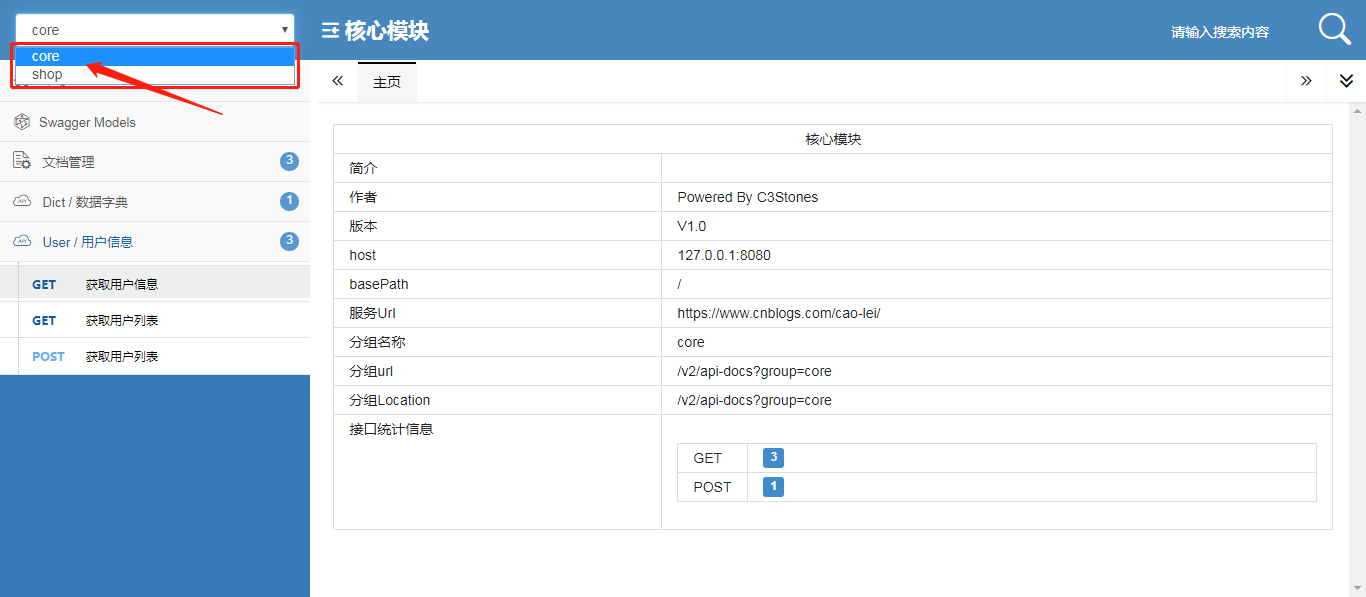This screenshot has width=1366, height=597.
Task: Click the GET statistics row label
Action: point(708,458)
